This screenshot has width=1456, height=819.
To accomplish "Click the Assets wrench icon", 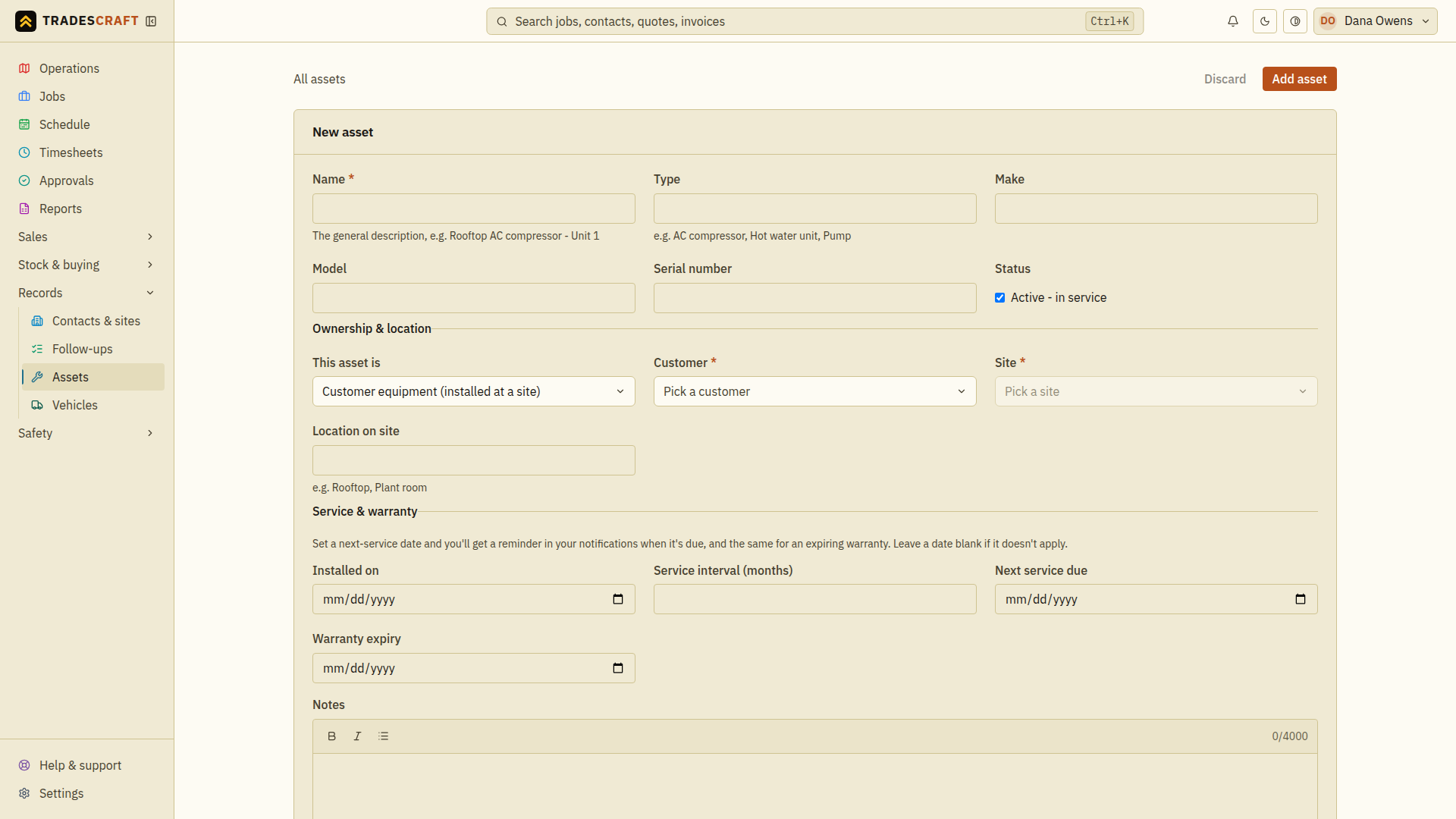I will (x=37, y=377).
